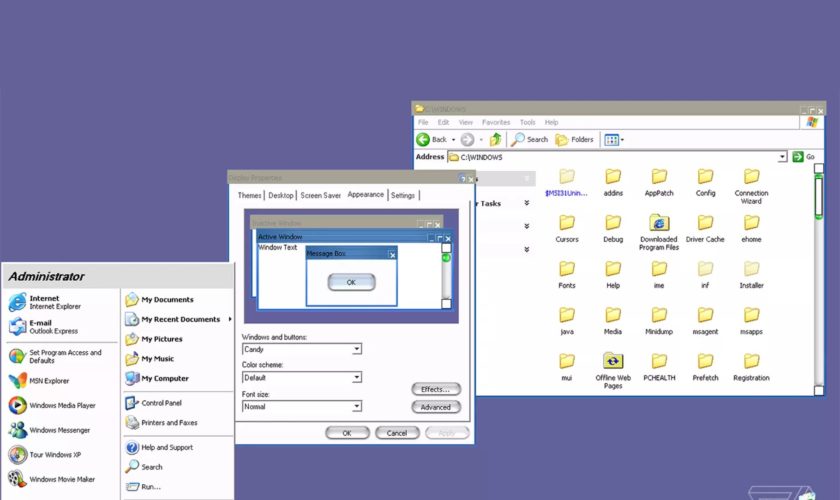The height and width of the screenshot is (500, 840).
Task: Launch Windows Media Player
Action: [x=60, y=405]
